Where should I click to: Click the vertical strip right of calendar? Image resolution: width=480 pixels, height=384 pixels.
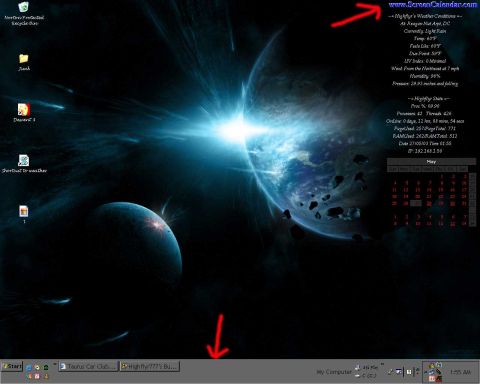pyautogui.click(x=473, y=199)
